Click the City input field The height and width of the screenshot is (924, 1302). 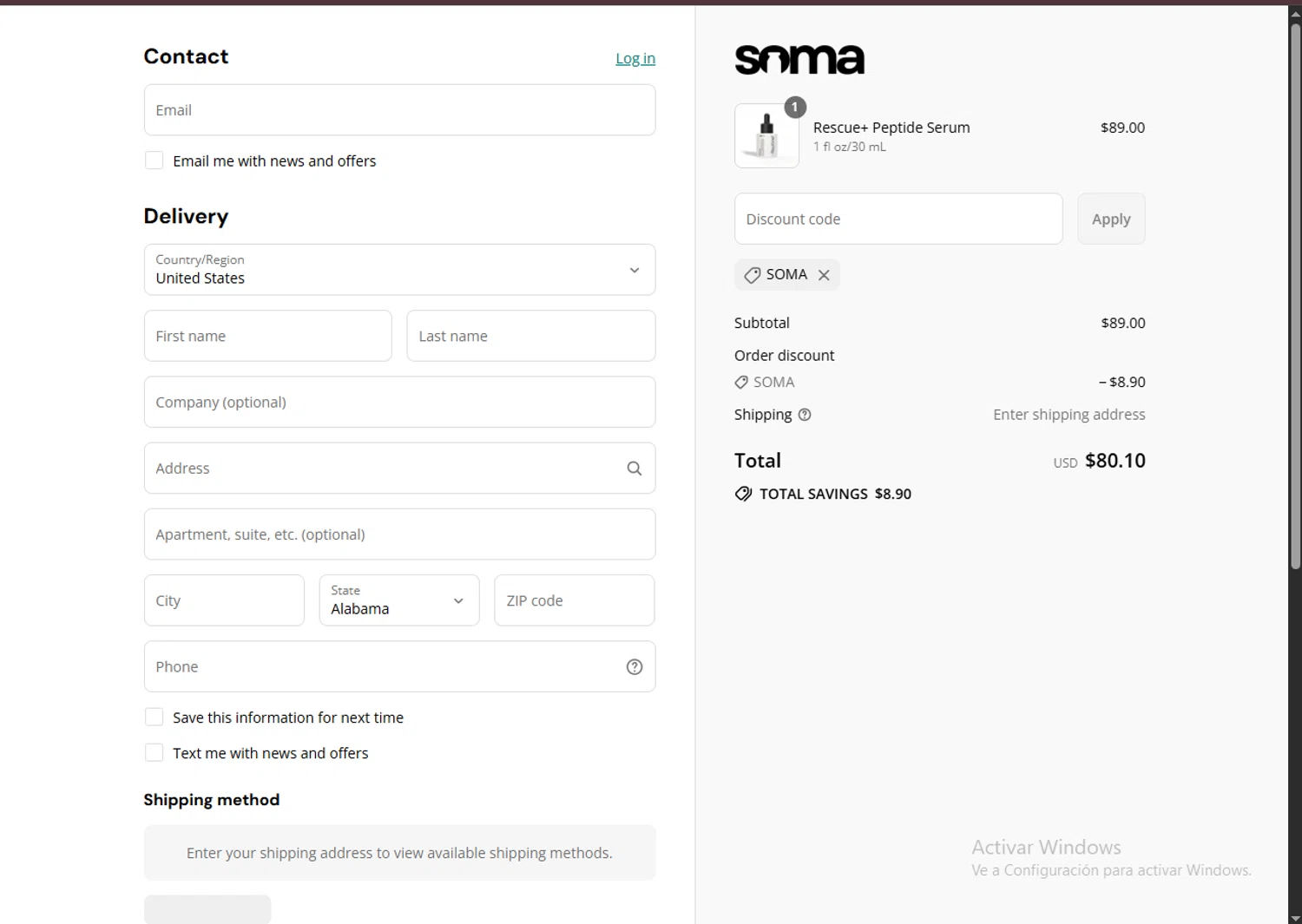point(224,600)
